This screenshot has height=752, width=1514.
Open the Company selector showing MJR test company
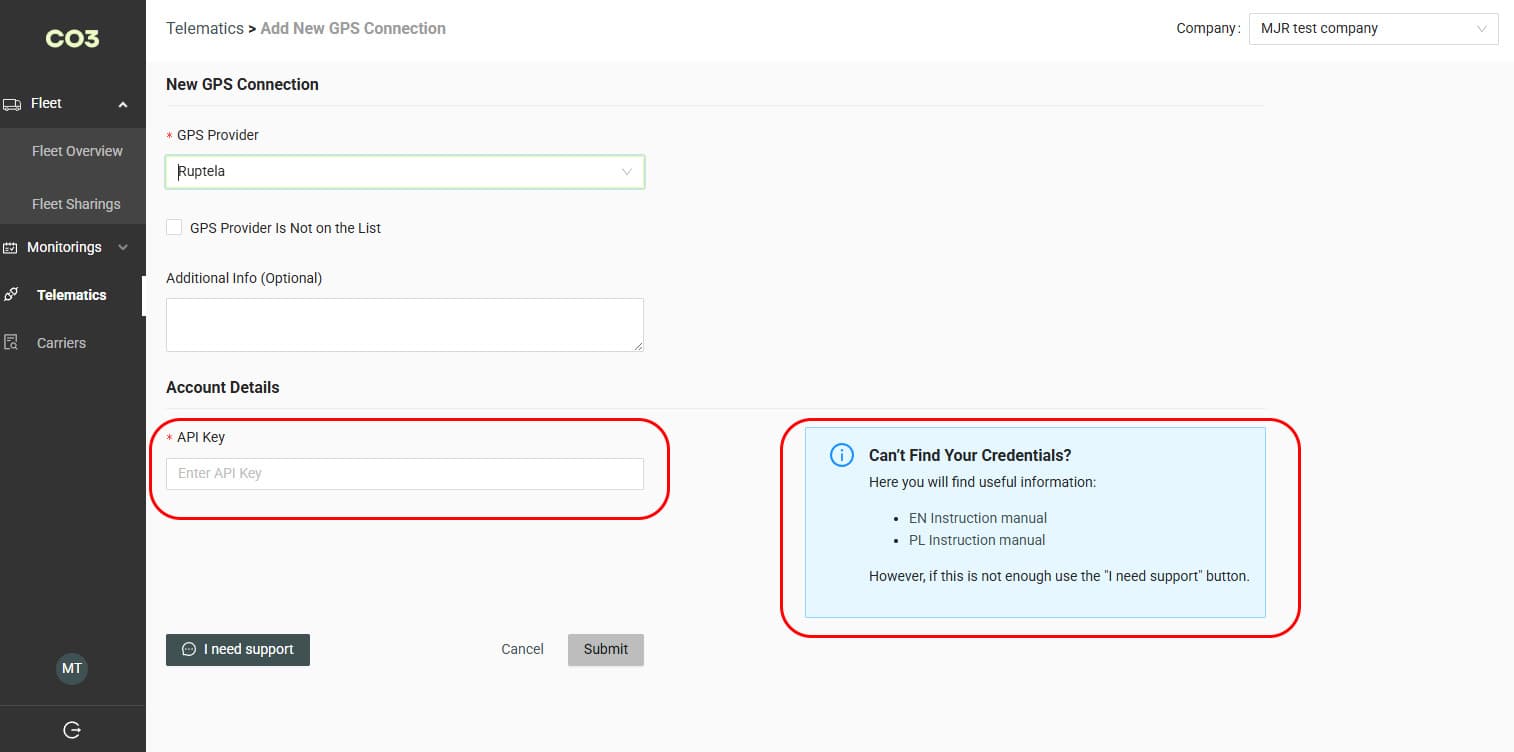pos(1373,28)
